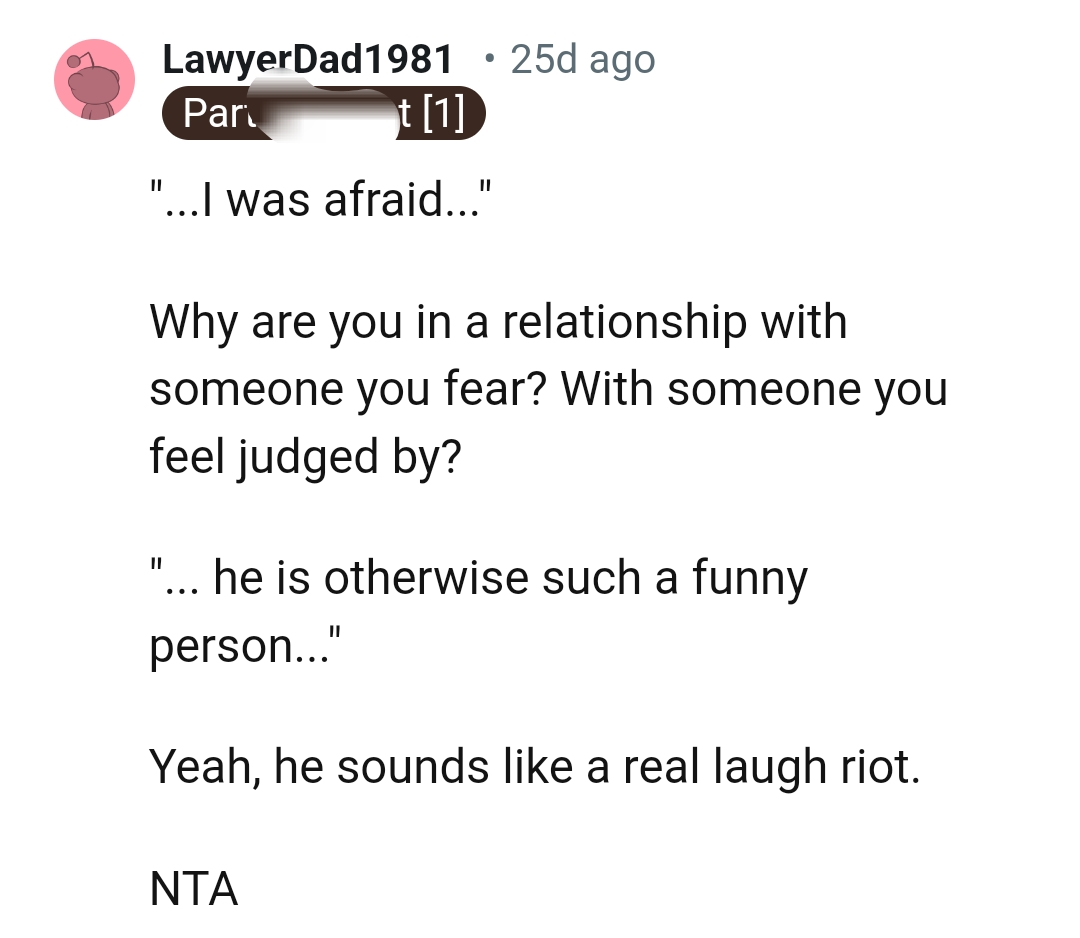Image resolution: width=1080 pixels, height=938 pixels.
Task: Select the quoted text starting with I was afraid
Action: point(322,198)
